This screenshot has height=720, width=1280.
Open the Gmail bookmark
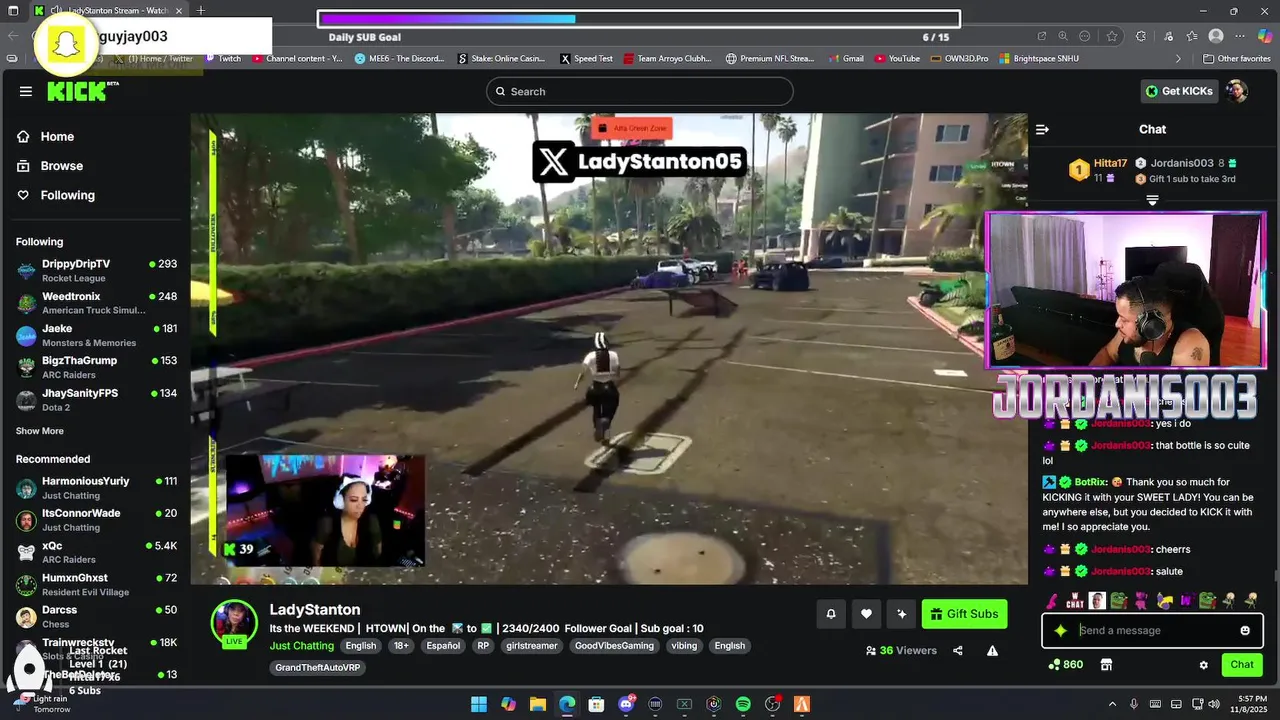pyautogui.click(x=846, y=59)
